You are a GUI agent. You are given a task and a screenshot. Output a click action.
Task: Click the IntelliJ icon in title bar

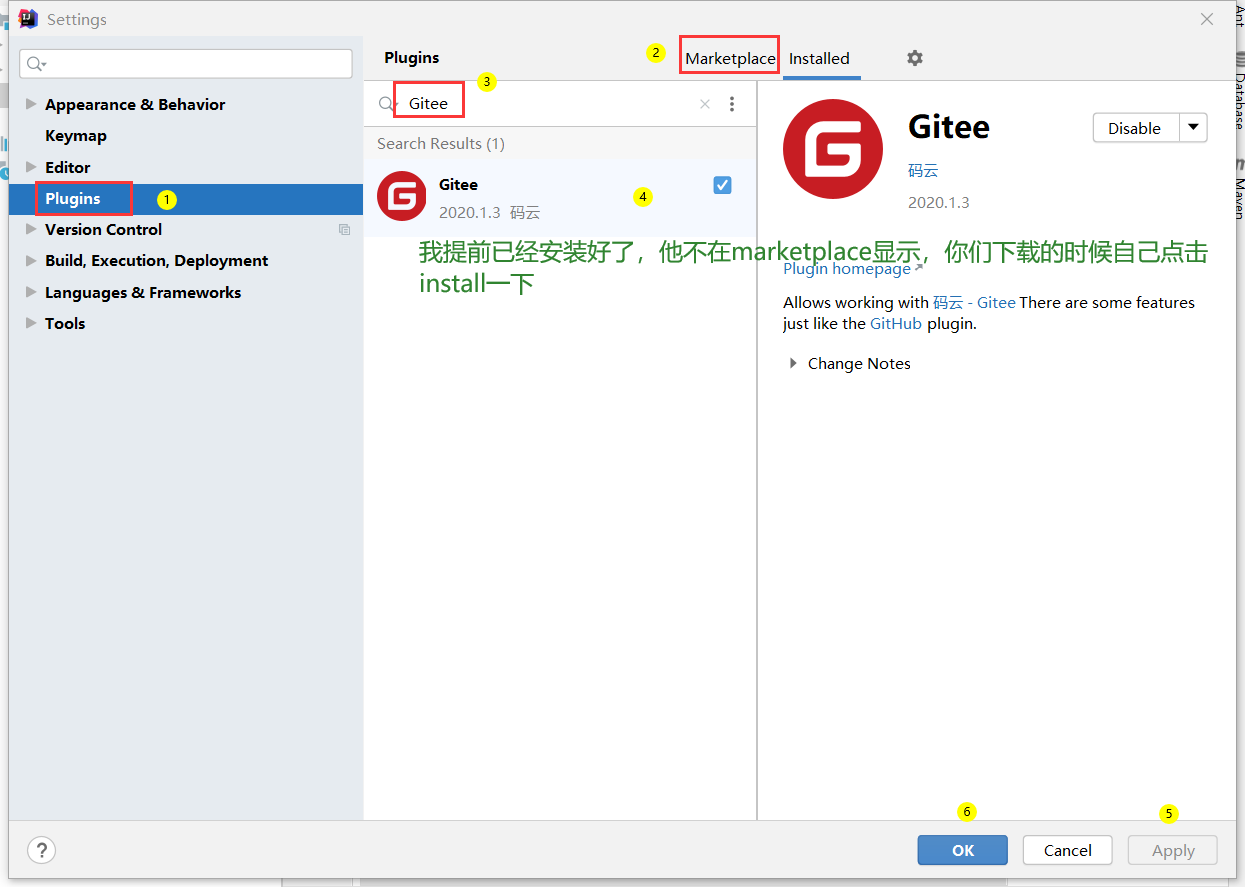[28, 19]
